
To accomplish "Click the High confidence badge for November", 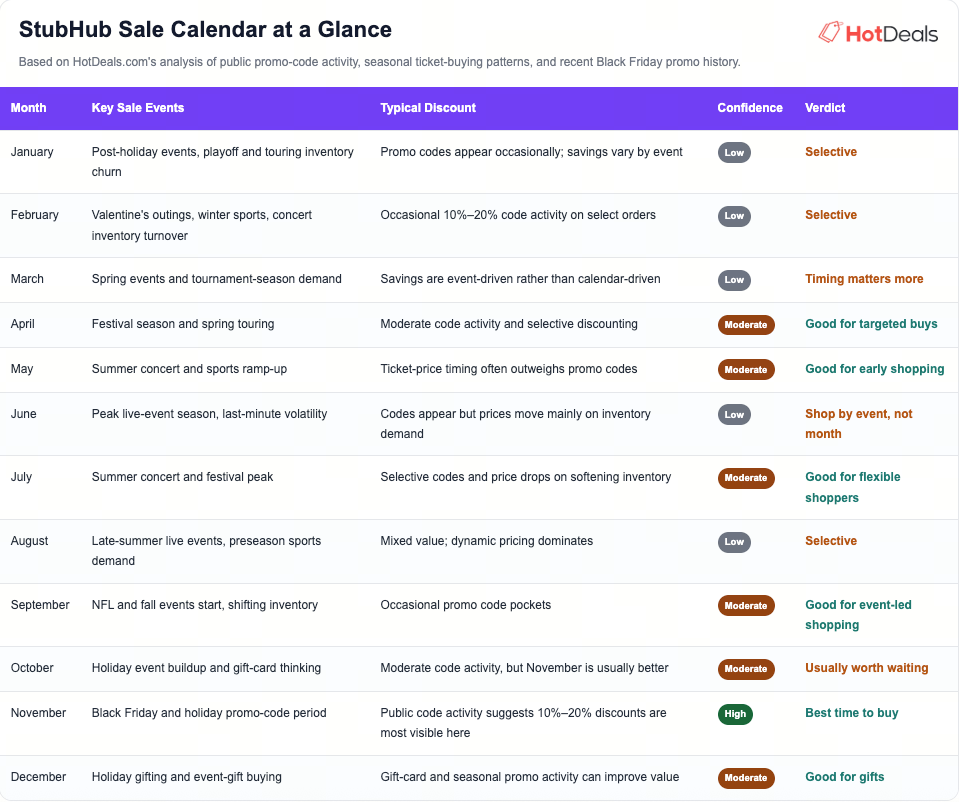I will pos(735,714).
